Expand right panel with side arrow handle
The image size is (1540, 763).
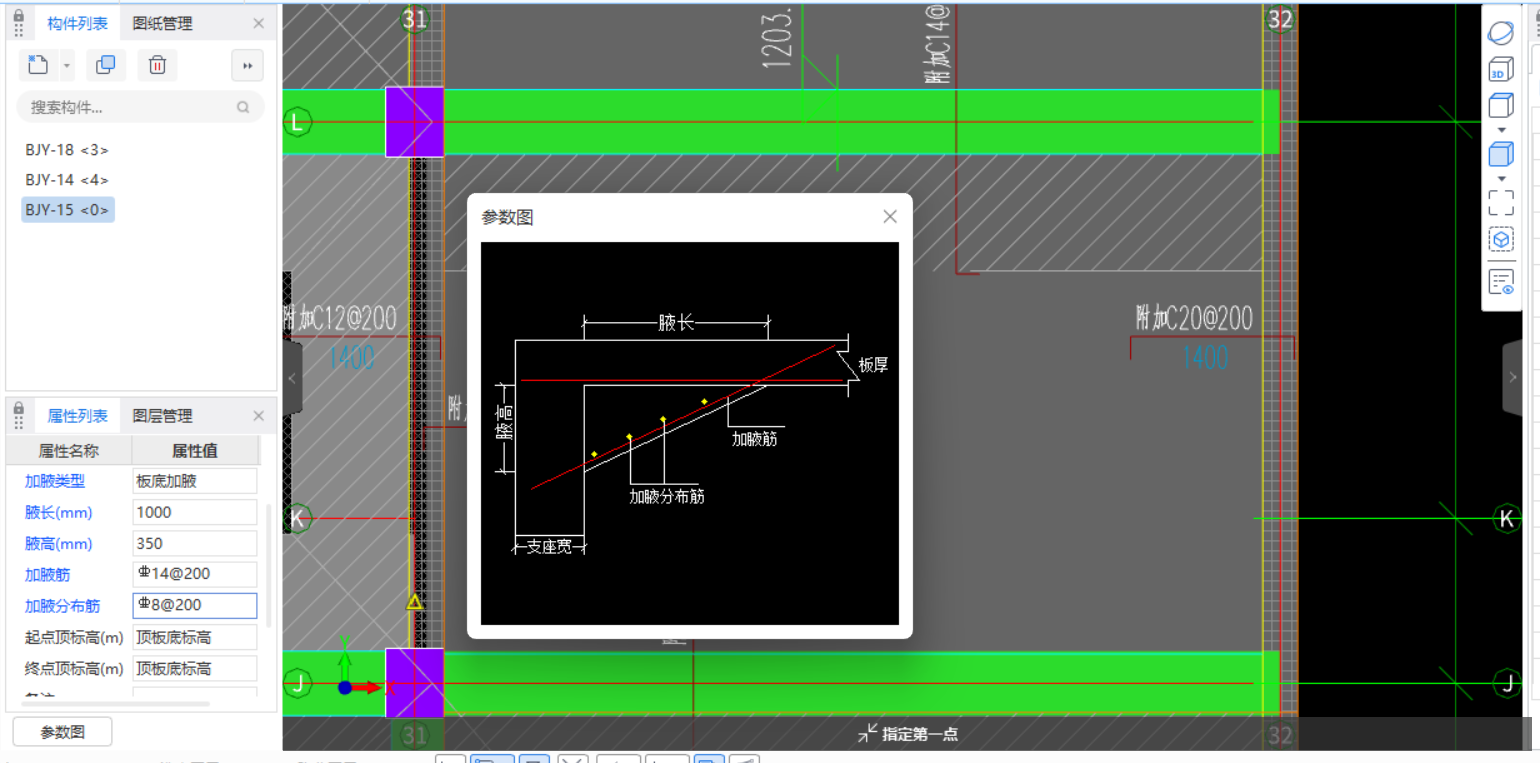pyautogui.click(x=1512, y=378)
